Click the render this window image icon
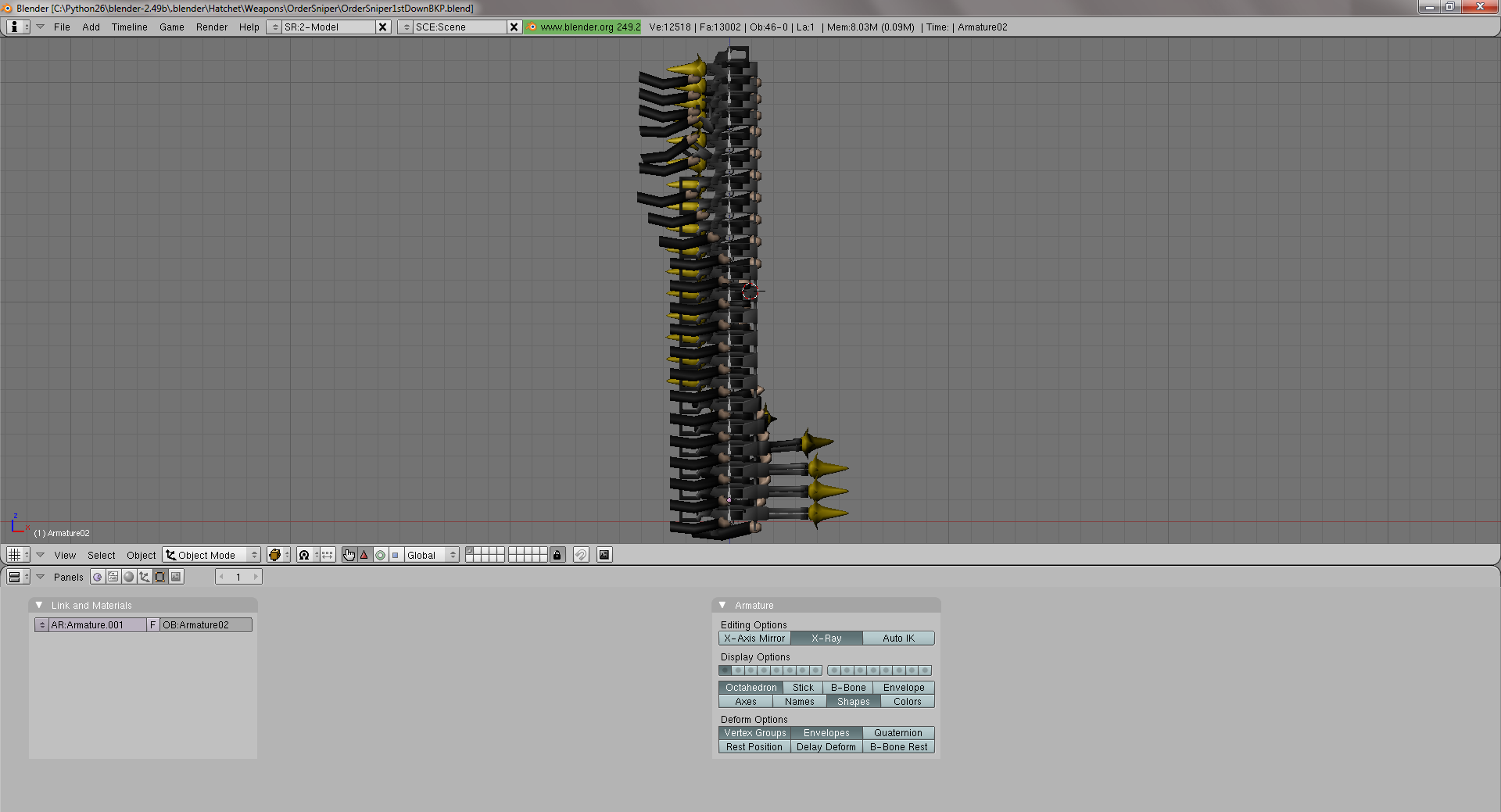 [x=604, y=555]
